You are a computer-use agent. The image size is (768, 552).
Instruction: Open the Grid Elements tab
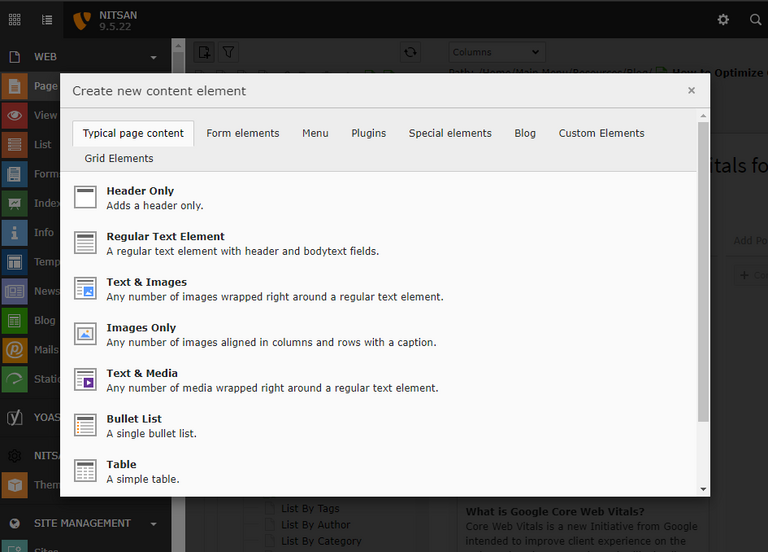[119, 158]
